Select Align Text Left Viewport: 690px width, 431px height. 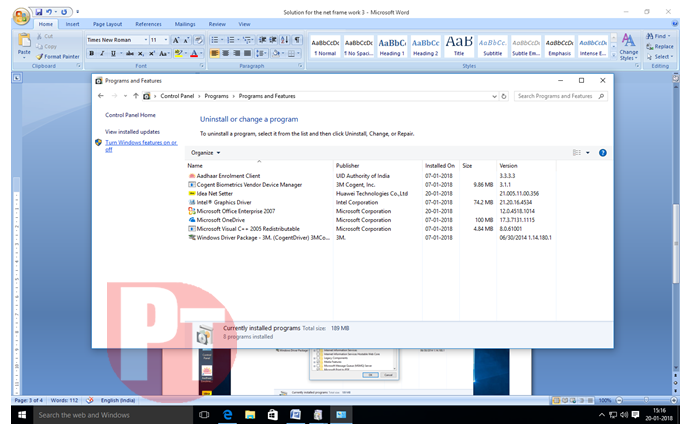tap(215, 53)
